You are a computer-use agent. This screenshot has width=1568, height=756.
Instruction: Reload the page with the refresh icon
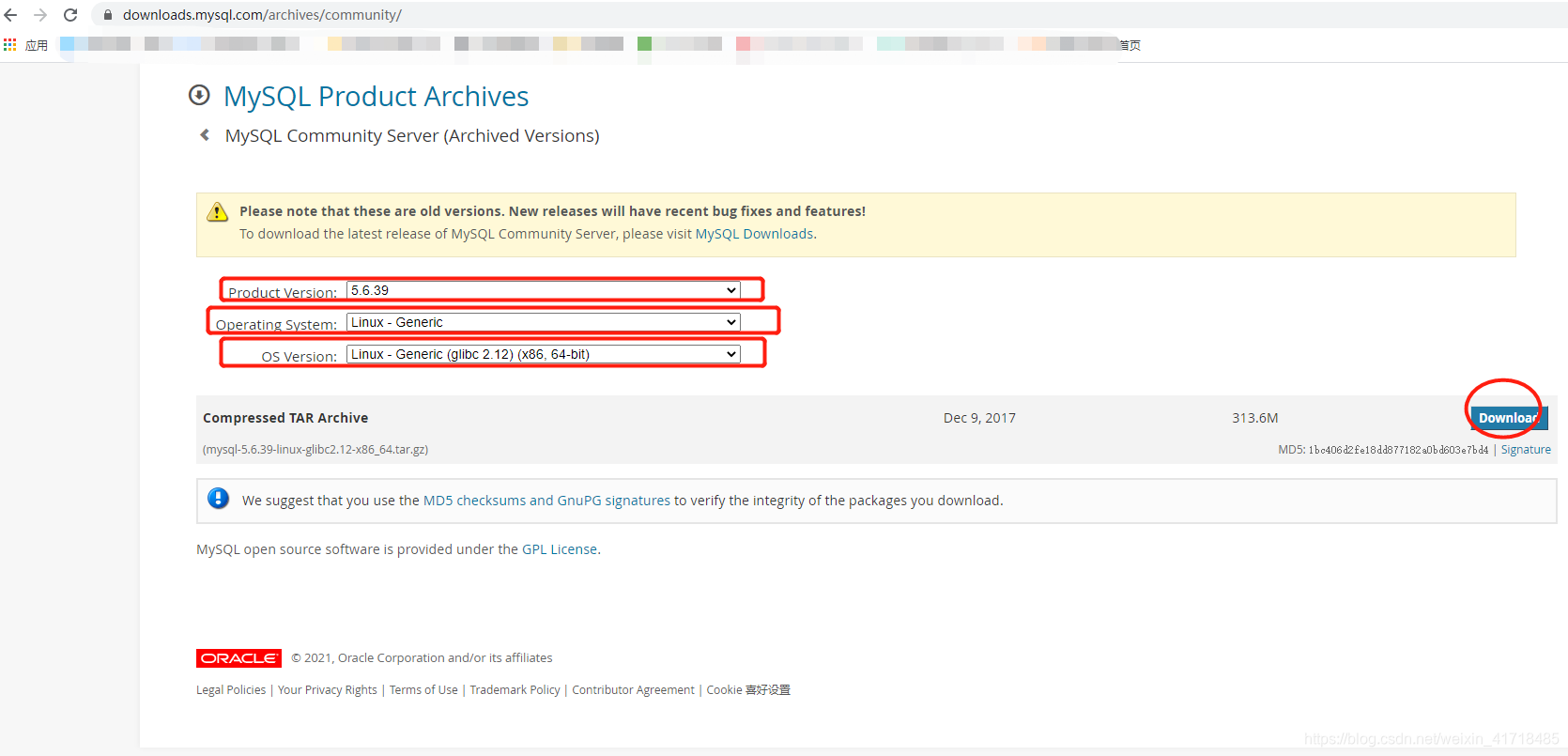point(70,15)
